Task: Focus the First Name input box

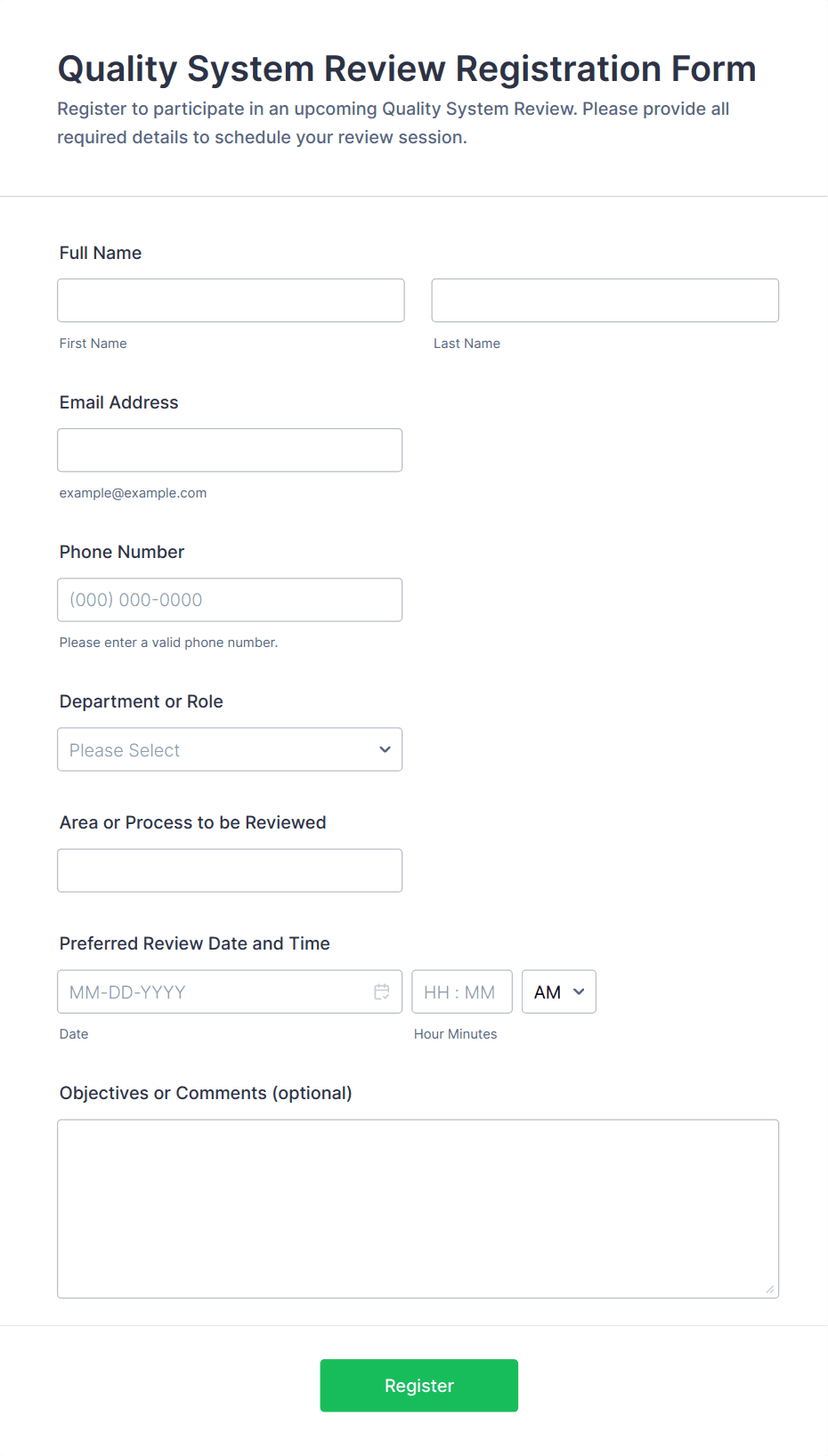Action: 231,301
